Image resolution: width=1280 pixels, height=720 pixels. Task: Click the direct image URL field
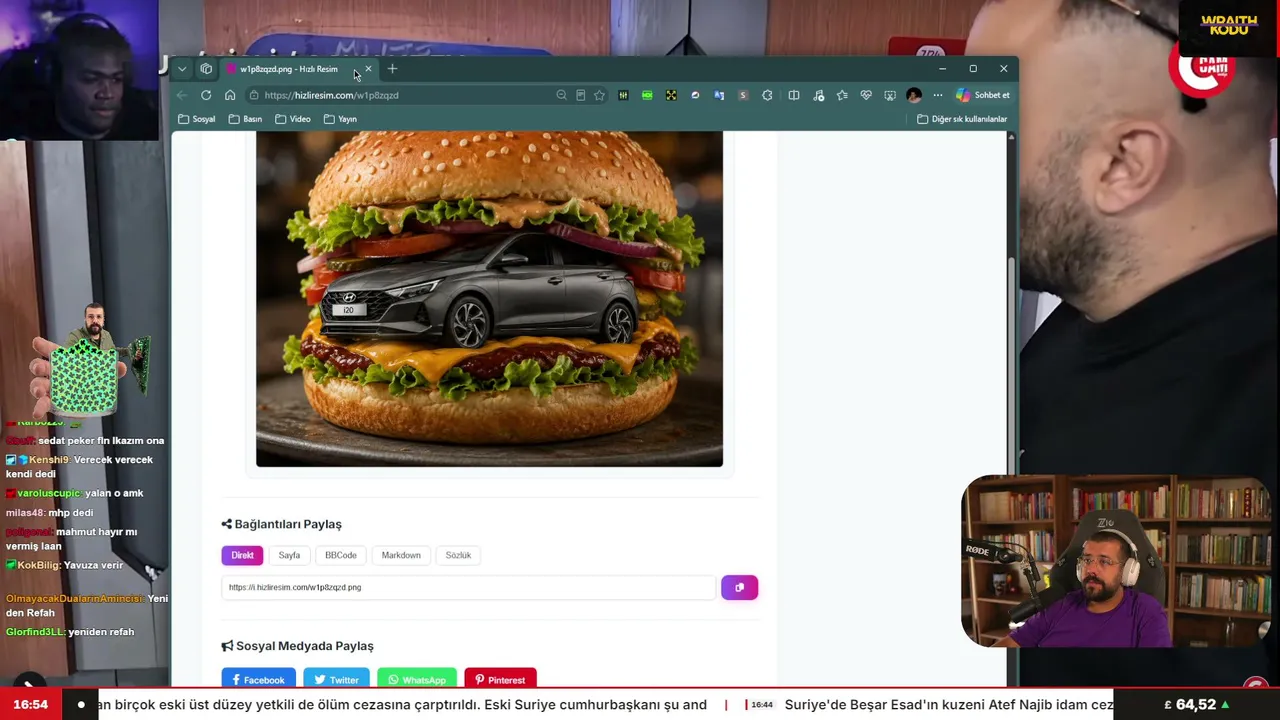point(468,587)
